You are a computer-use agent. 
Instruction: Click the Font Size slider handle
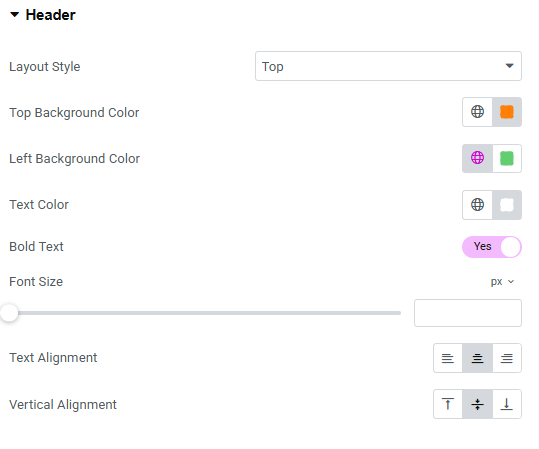pos(9,313)
